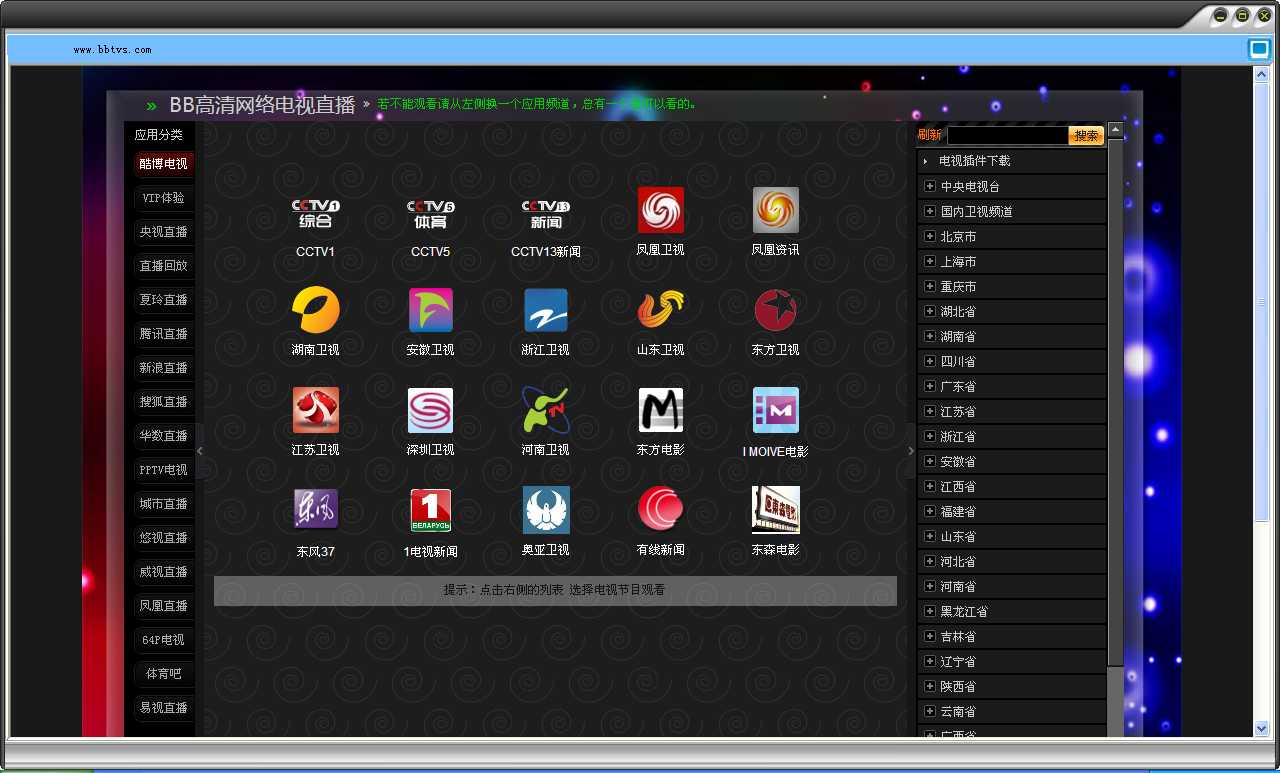Viewport: 1280px width, 773px height.
Task: Click the channel list scroll-up arrow
Action: [1115, 130]
